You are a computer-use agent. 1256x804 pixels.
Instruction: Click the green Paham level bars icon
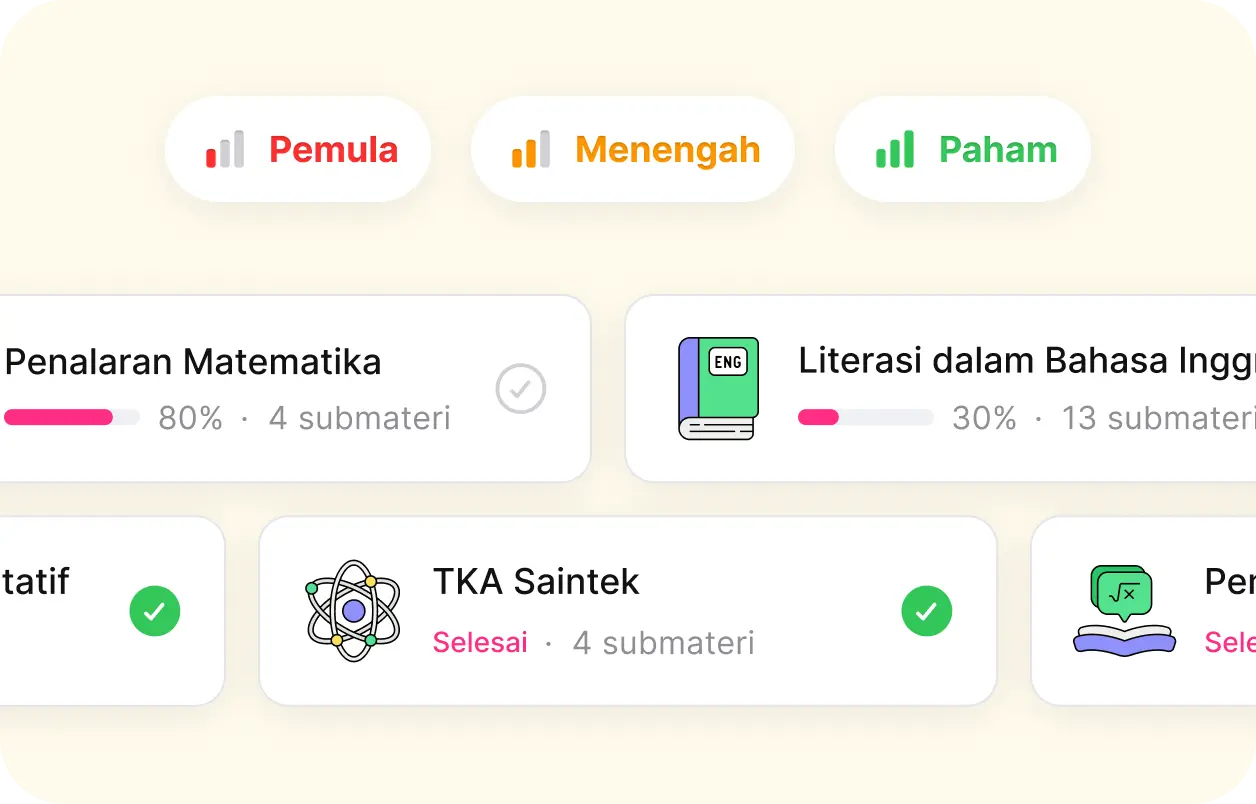pos(895,150)
